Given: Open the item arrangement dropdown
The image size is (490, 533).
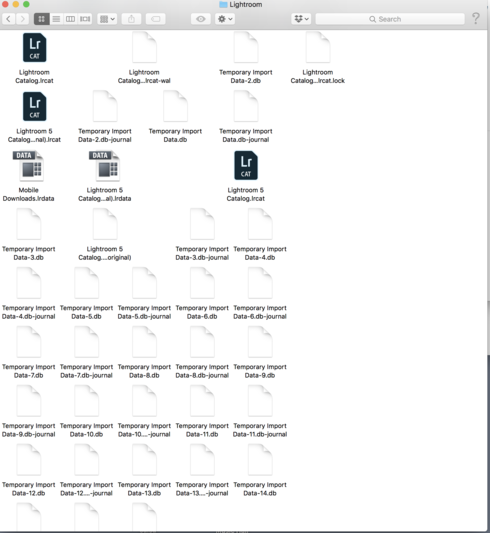Looking at the screenshot, I should 107,19.
